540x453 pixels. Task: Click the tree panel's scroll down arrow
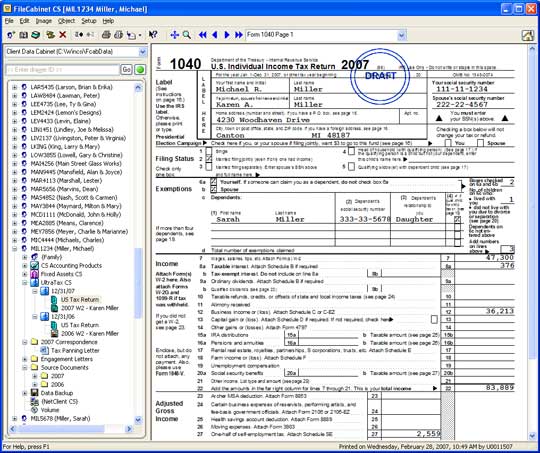tap(138, 420)
